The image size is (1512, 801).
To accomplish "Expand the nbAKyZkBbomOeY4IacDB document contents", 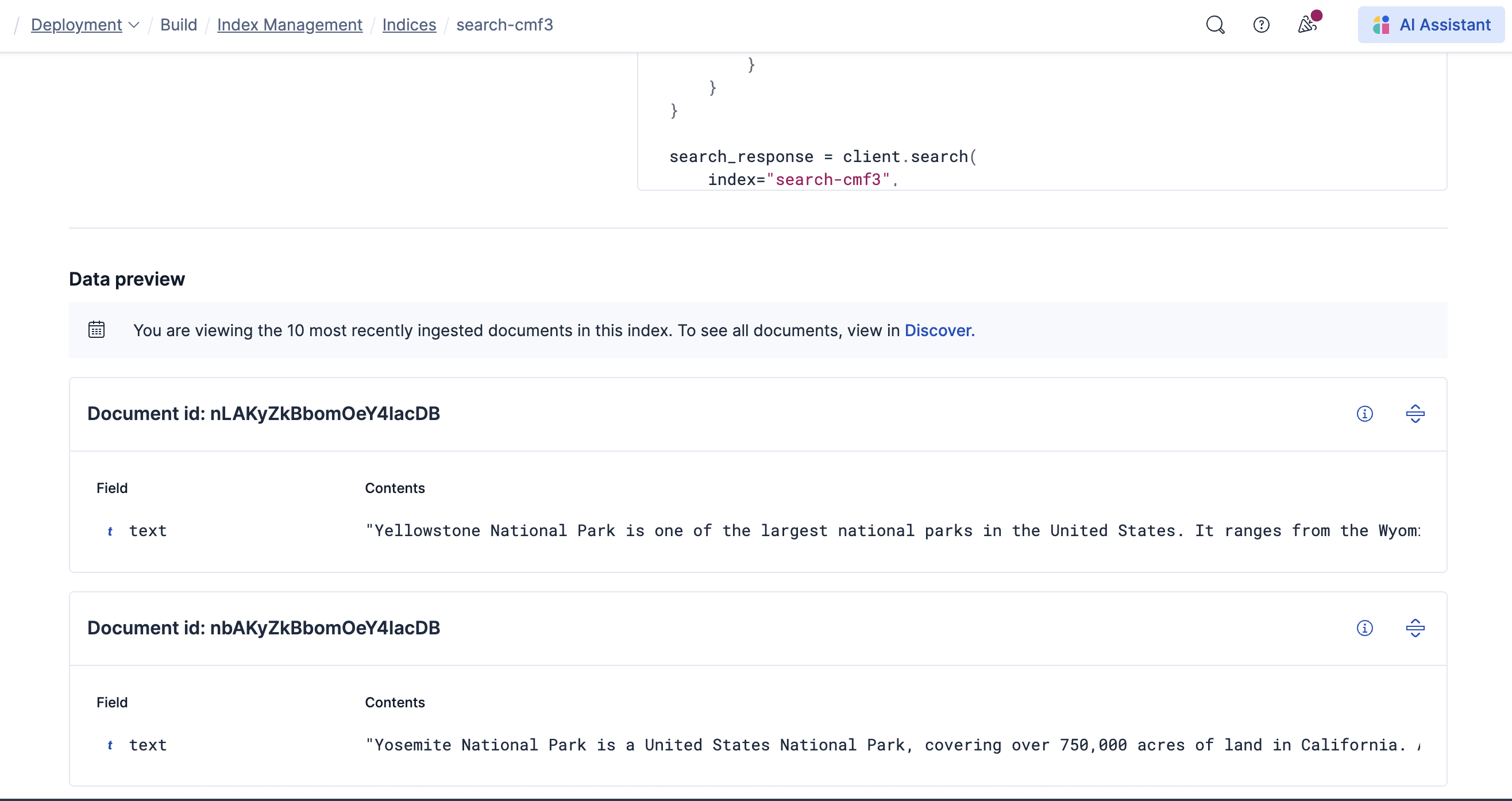I will [1415, 628].
